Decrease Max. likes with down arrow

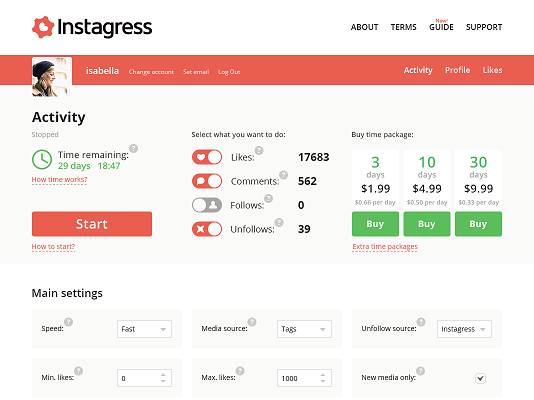[x=323, y=381]
